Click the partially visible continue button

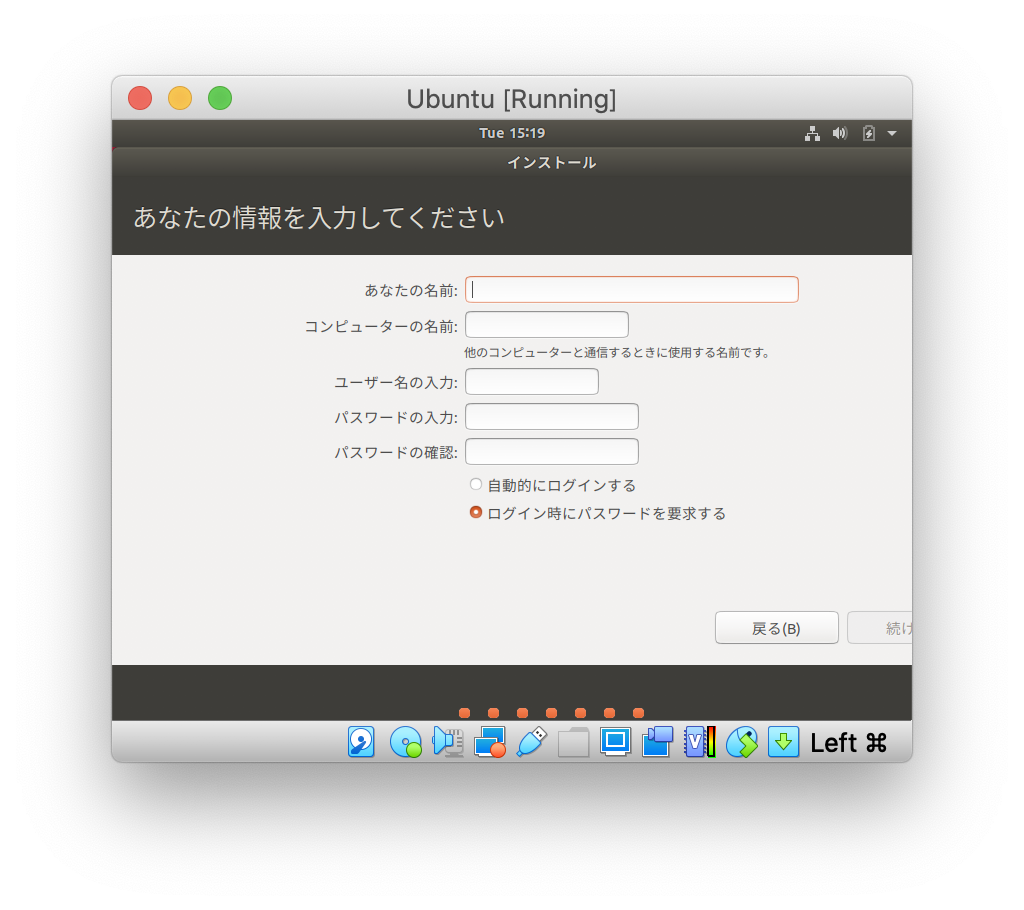(880, 628)
